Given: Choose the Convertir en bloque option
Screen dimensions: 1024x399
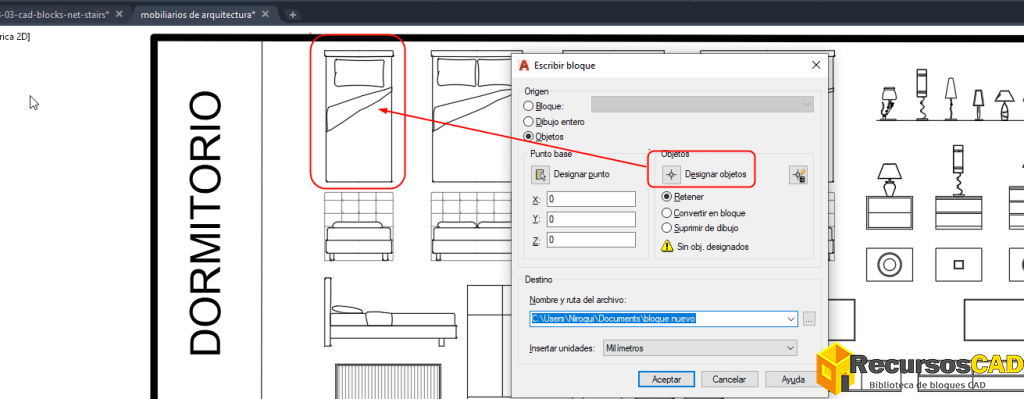Looking at the screenshot, I should coord(666,213).
